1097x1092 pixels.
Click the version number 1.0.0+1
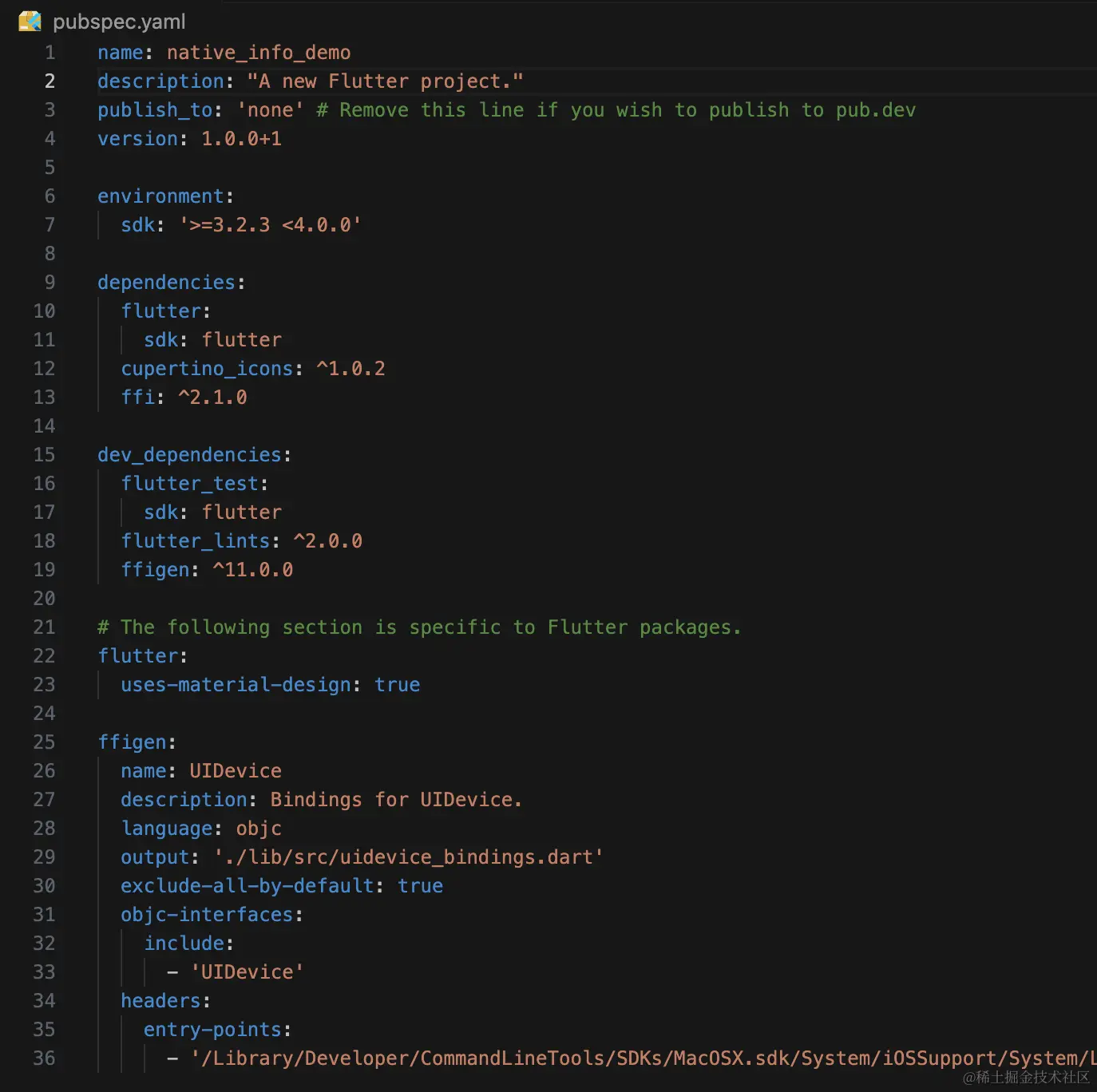241,139
